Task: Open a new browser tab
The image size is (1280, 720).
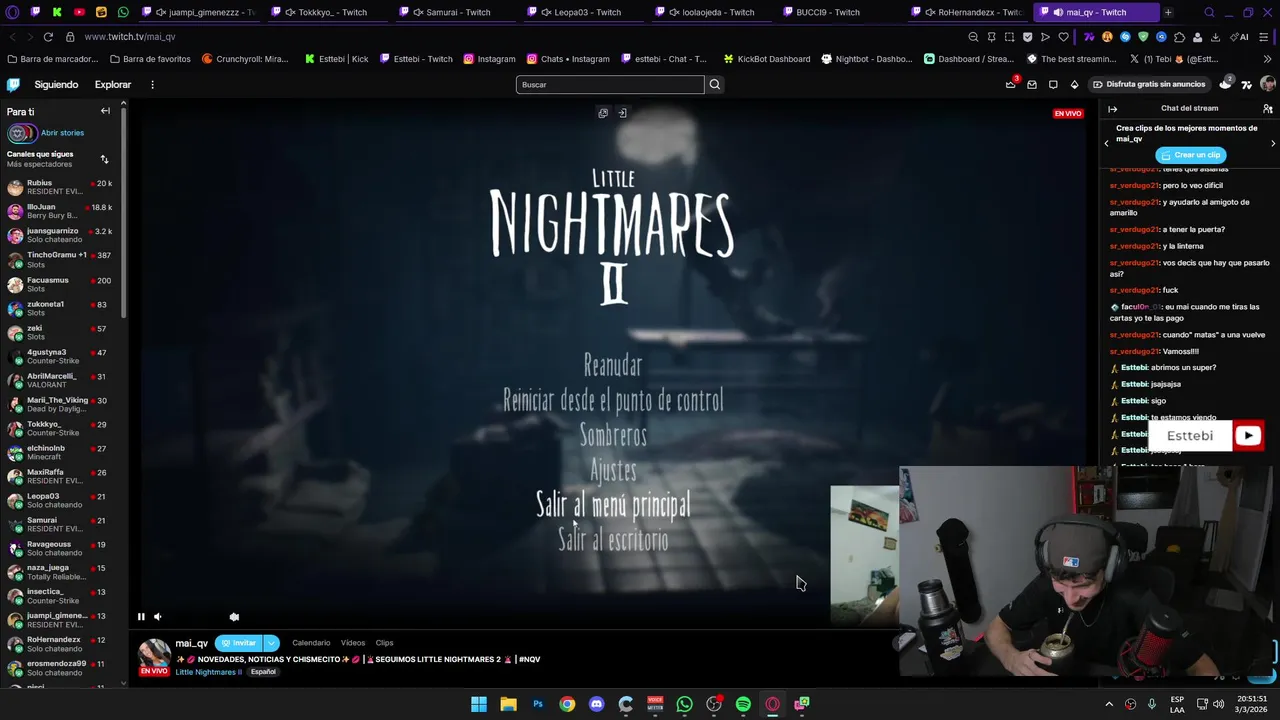Action: pyautogui.click(x=1168, y=12)
